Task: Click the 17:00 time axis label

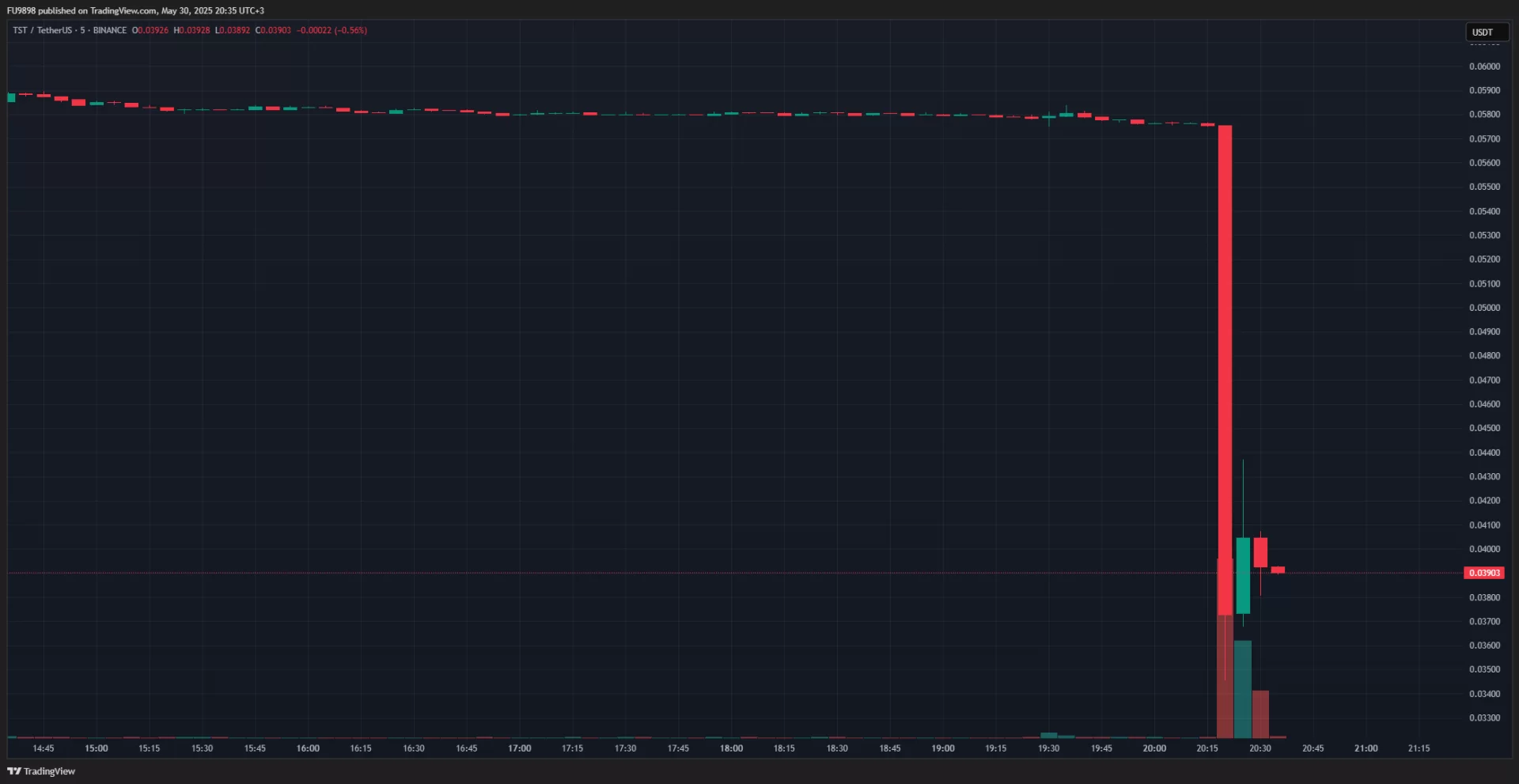Action: 519,748
